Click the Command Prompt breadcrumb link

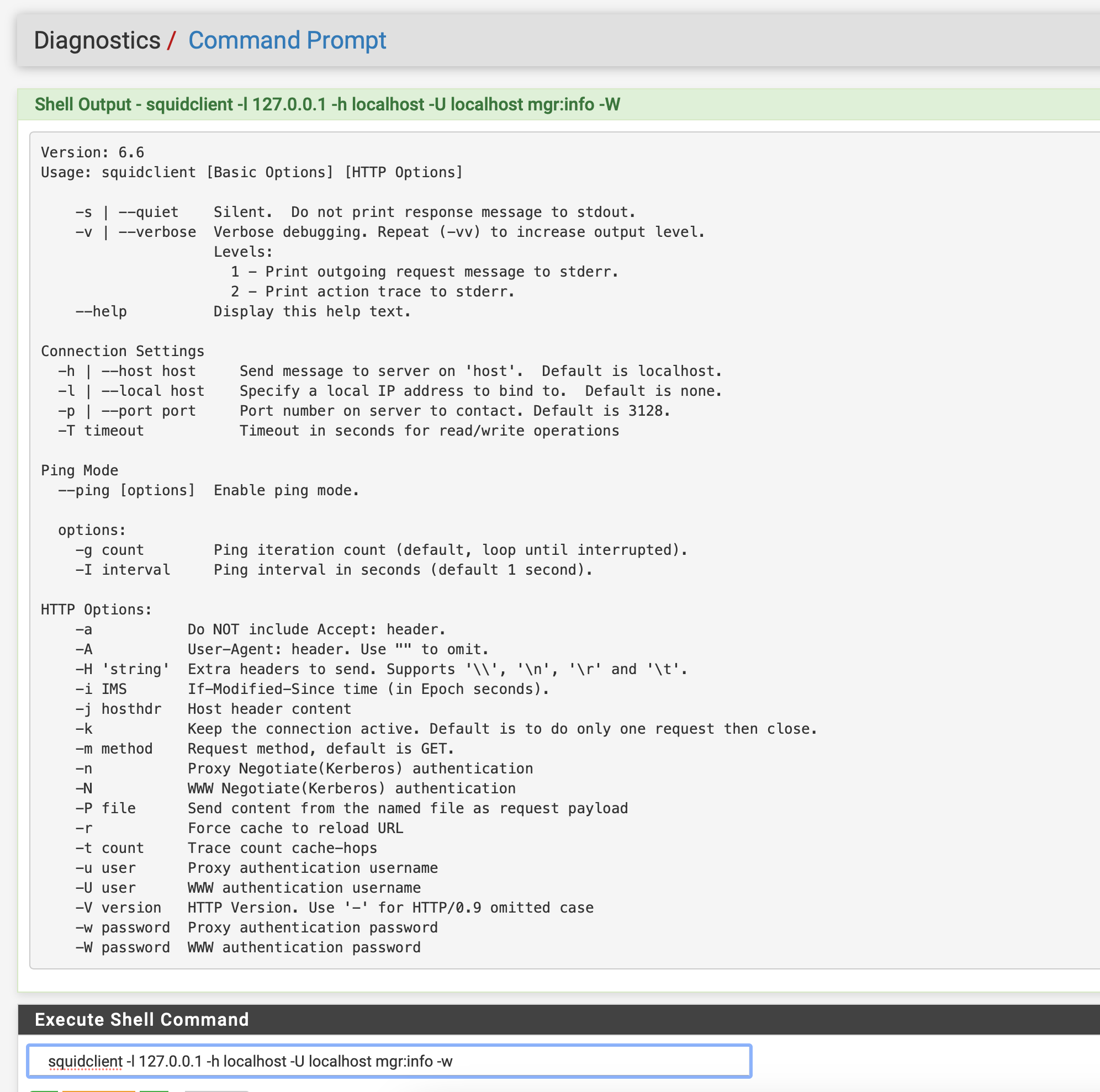pos(287,40)
